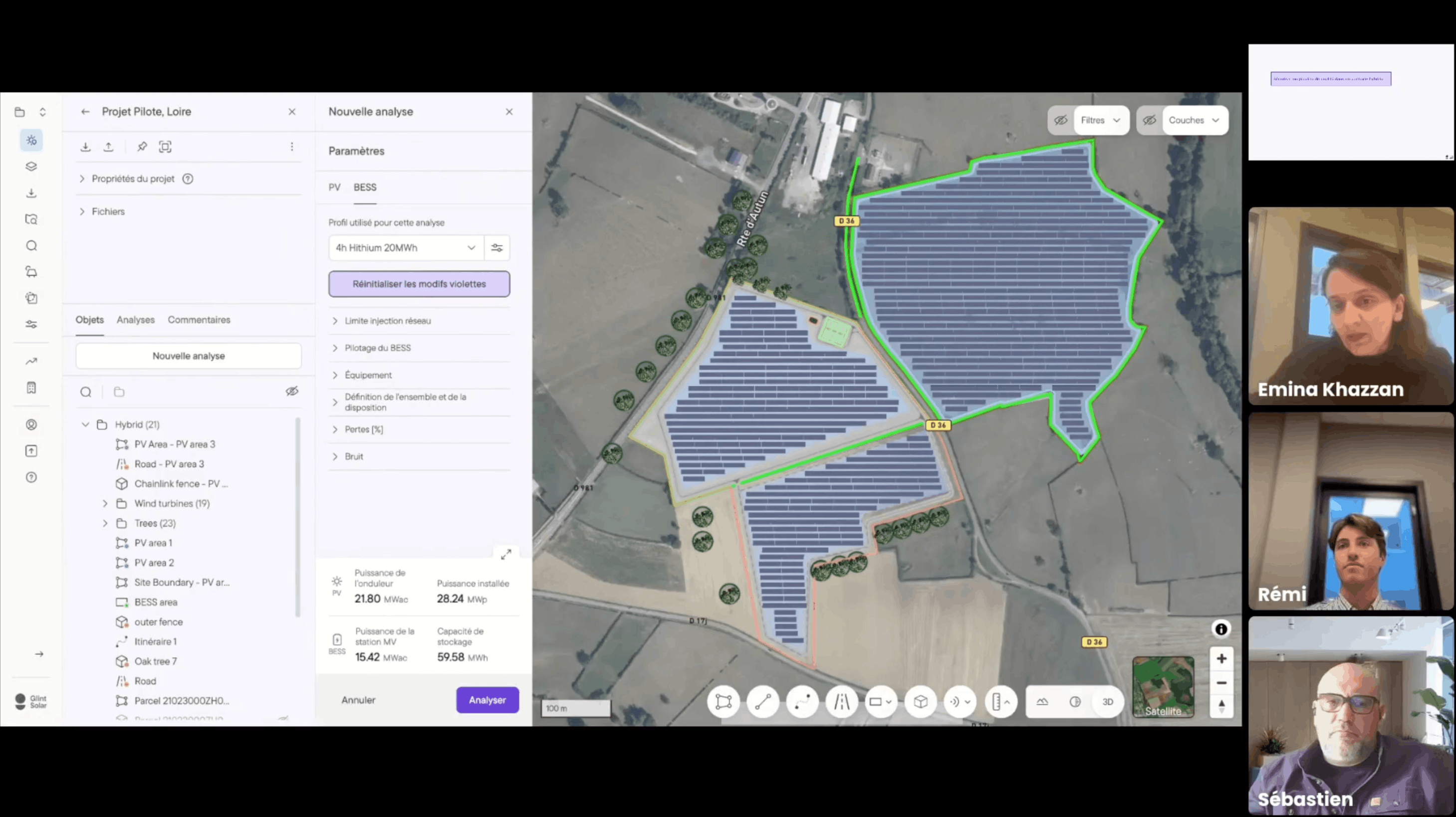Open profile settings sliders next to dropdown
1456x817 pixels.
(x=497, y=247)
